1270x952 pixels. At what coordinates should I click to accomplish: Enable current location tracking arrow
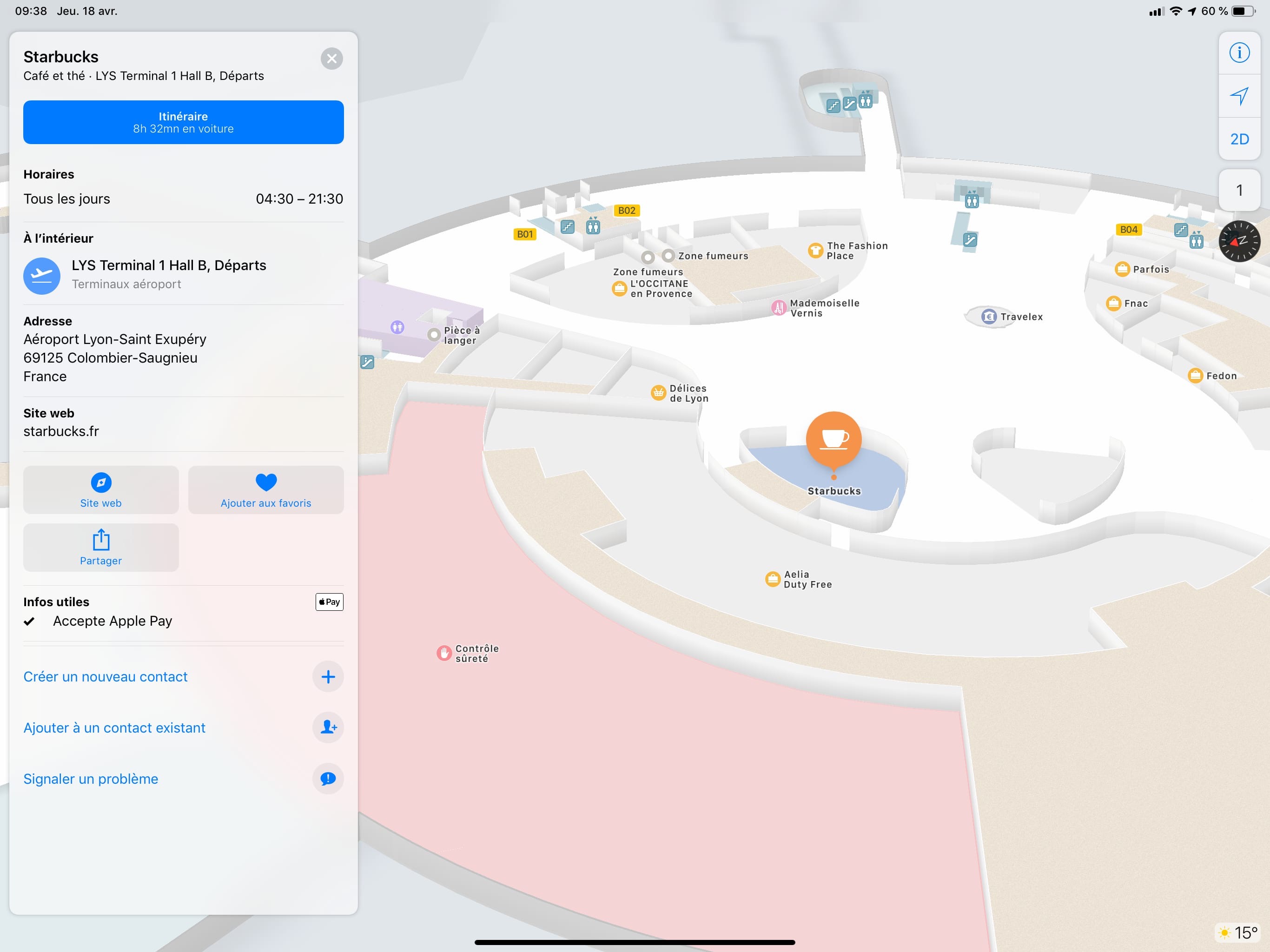[1240, 97]
